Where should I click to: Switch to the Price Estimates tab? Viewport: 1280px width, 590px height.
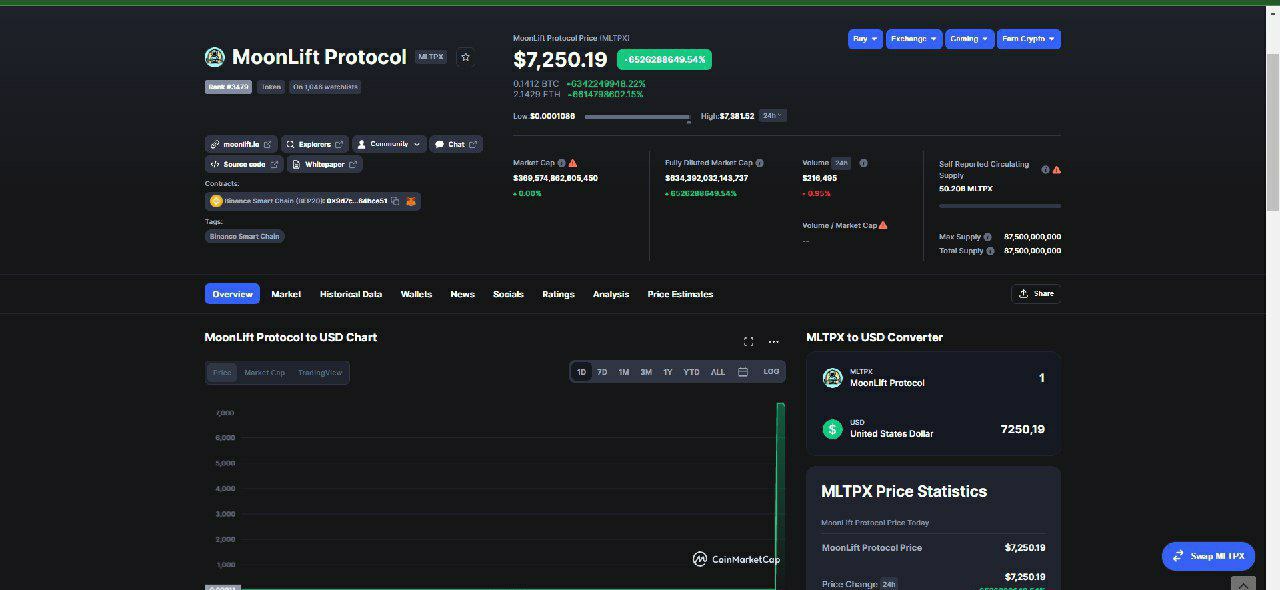tap(680, 294)
